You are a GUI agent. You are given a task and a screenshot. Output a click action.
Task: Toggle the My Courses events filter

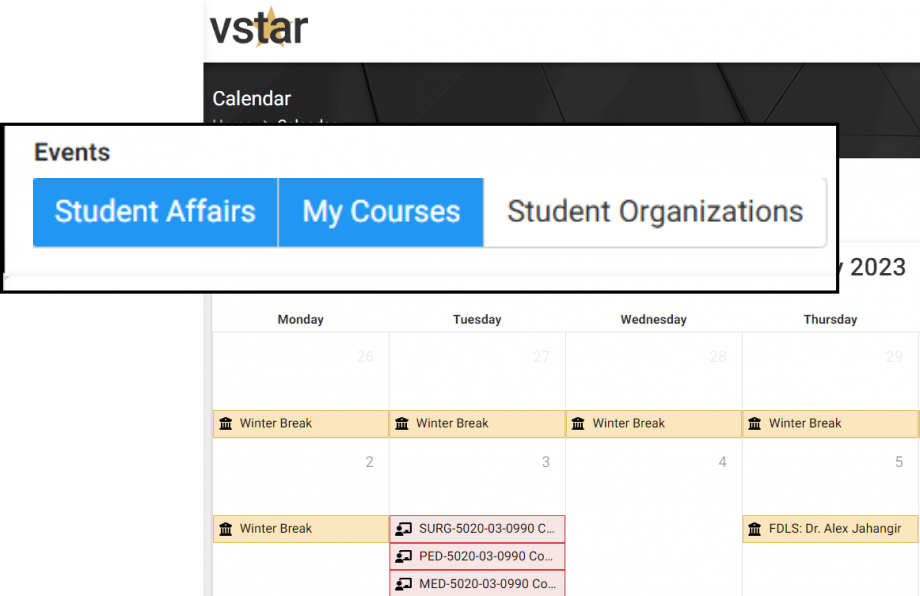[x=381, y=212]
